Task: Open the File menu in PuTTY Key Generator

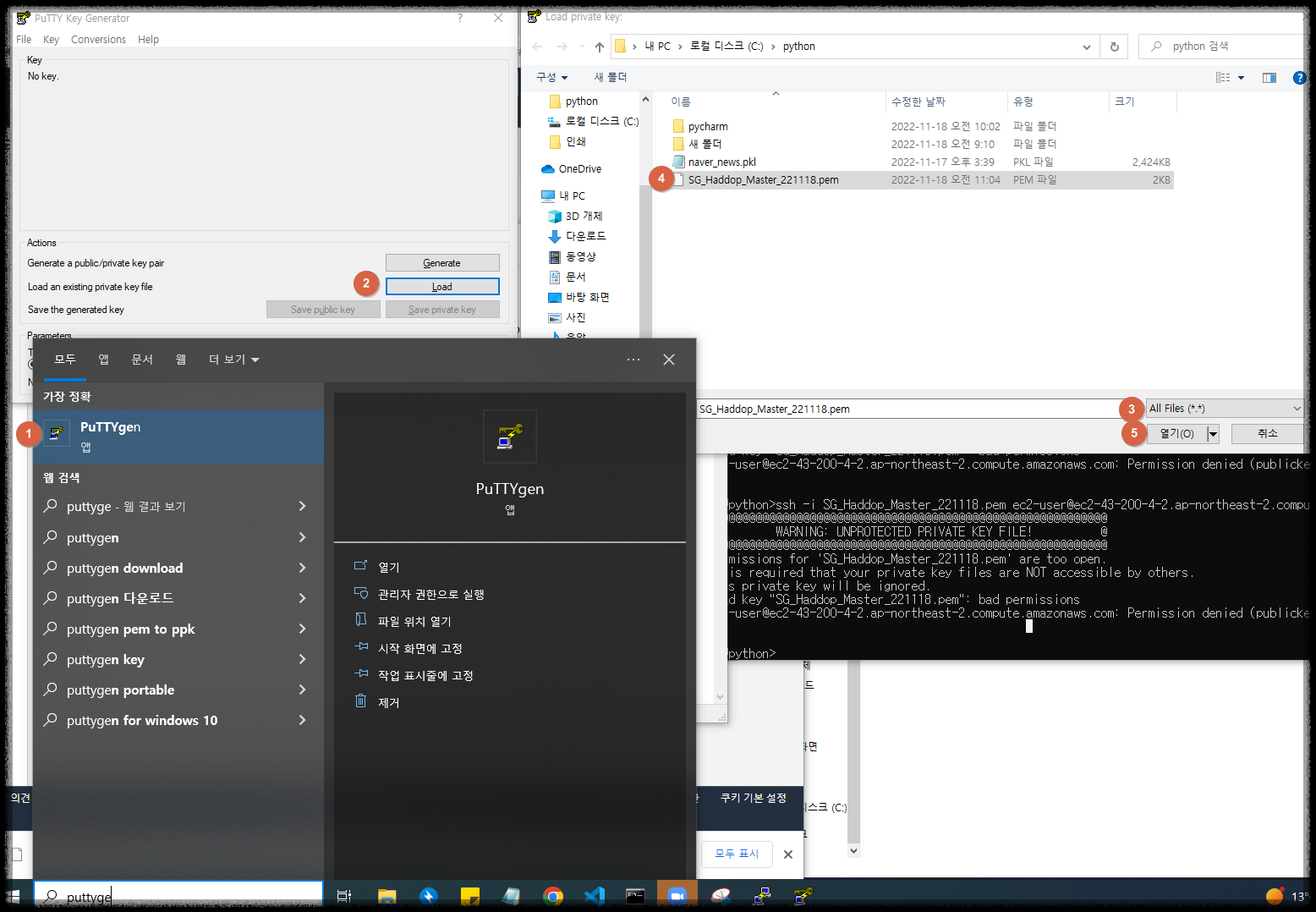Action: click(x=24, y=40)
